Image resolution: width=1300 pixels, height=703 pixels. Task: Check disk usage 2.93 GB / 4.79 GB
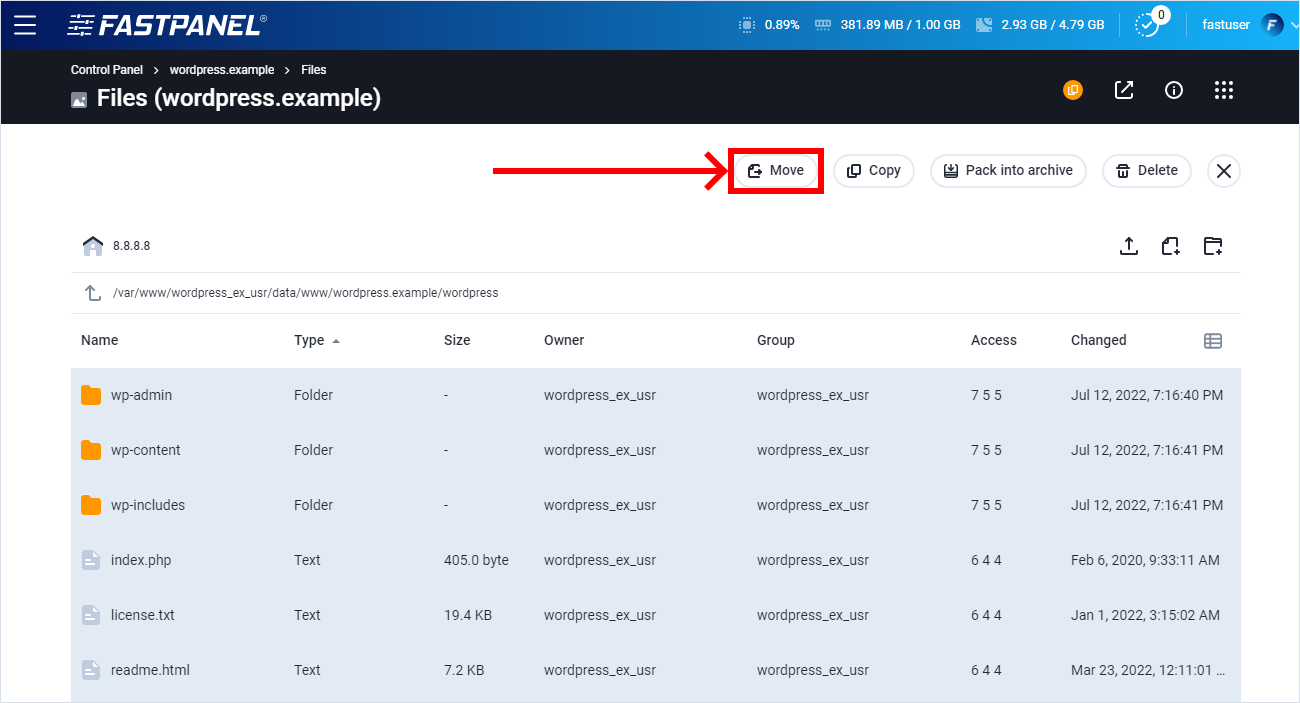[x=1040, y=25]
